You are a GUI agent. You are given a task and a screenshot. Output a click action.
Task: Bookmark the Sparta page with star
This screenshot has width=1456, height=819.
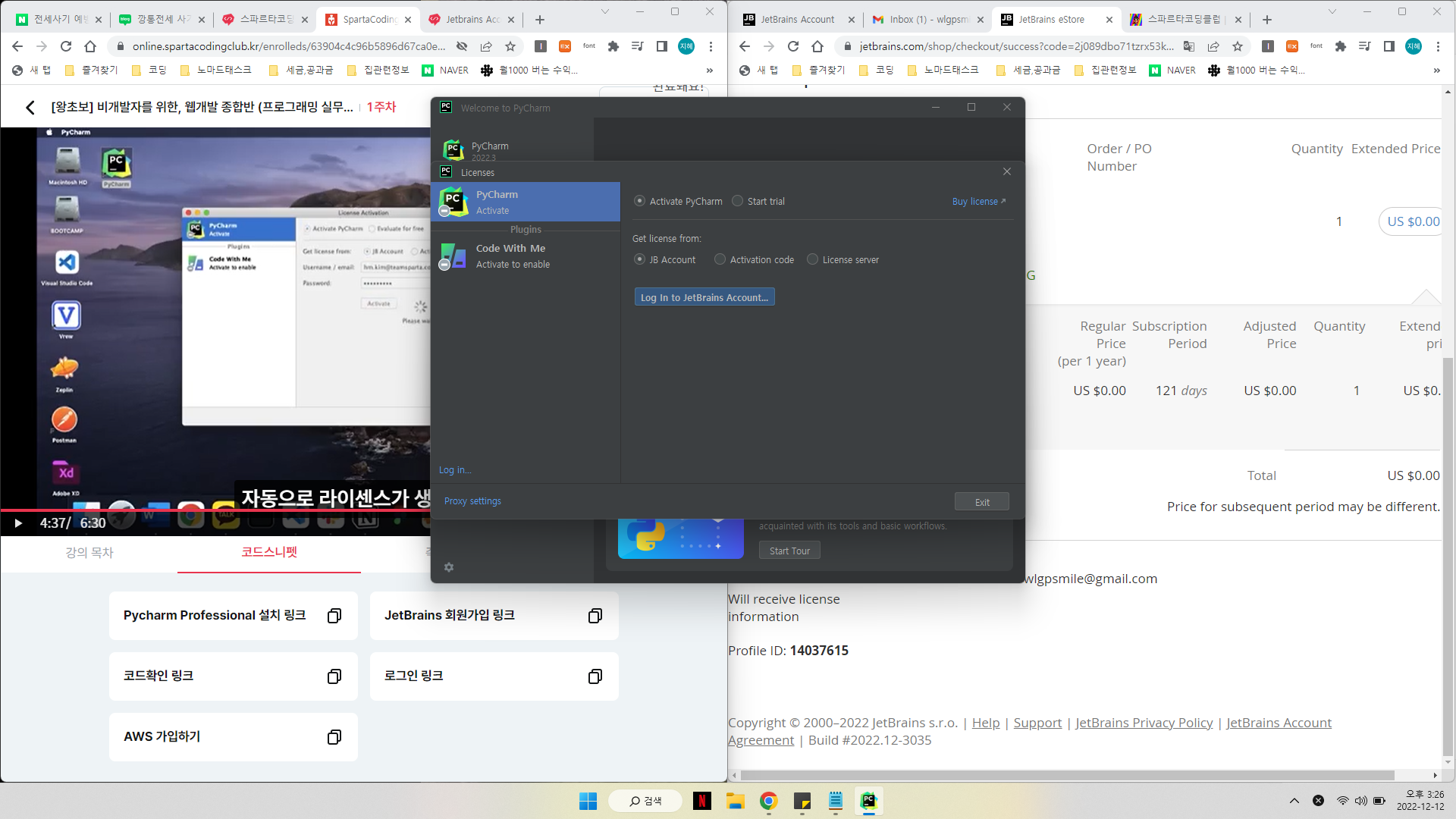click(x=510, y=46)
